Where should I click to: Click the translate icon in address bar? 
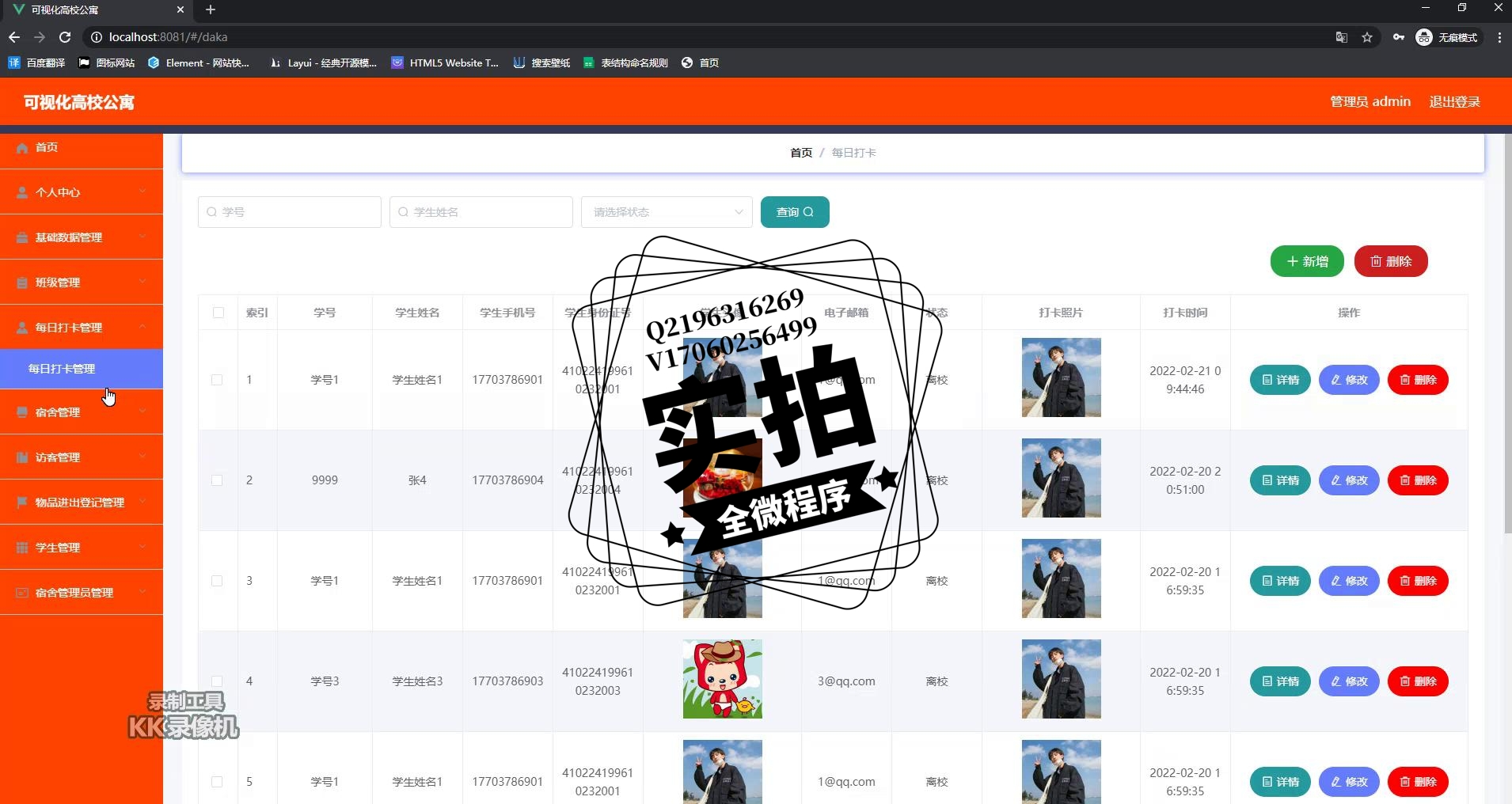click(x=1342, y=37)
